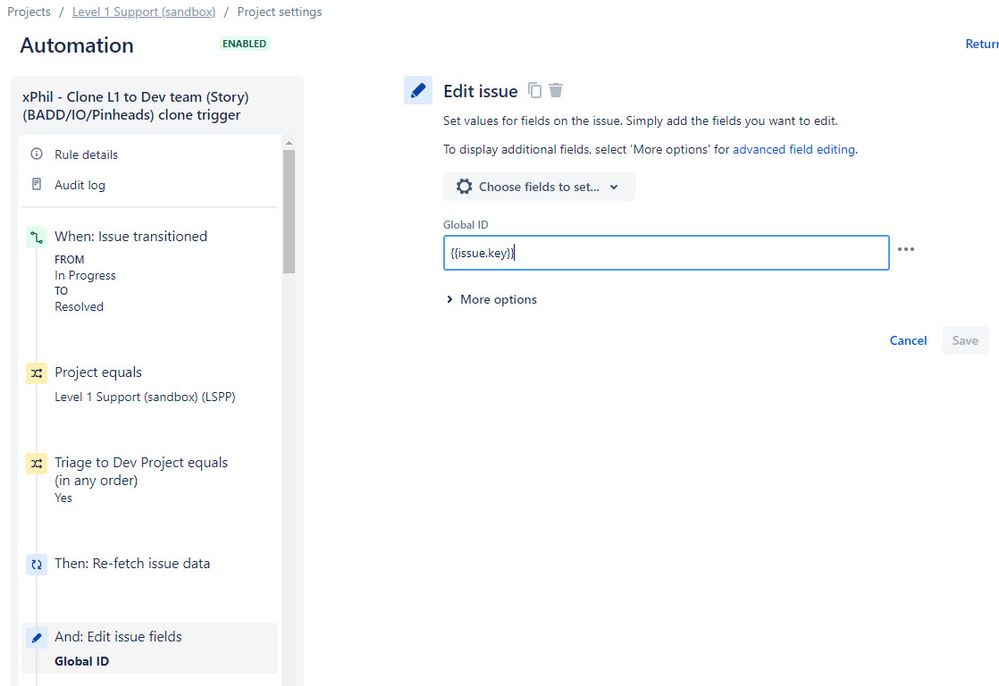The width and height of the screenshot is (999, 686).
Task: Open Level 1 Support (sandbox) breadcrumb link
Action: [x=143, y=11]
